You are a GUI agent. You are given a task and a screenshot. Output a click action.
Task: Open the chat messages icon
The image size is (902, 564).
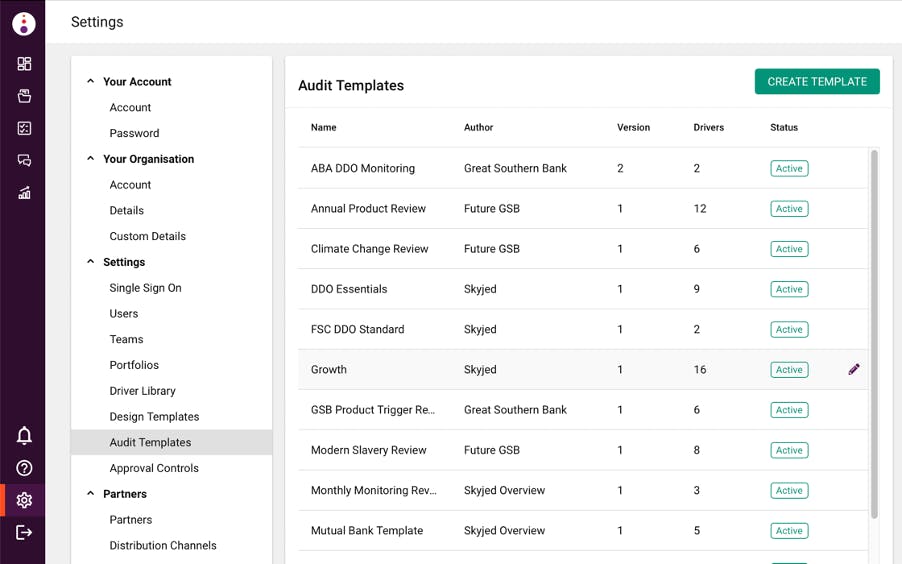click(24, 160)
